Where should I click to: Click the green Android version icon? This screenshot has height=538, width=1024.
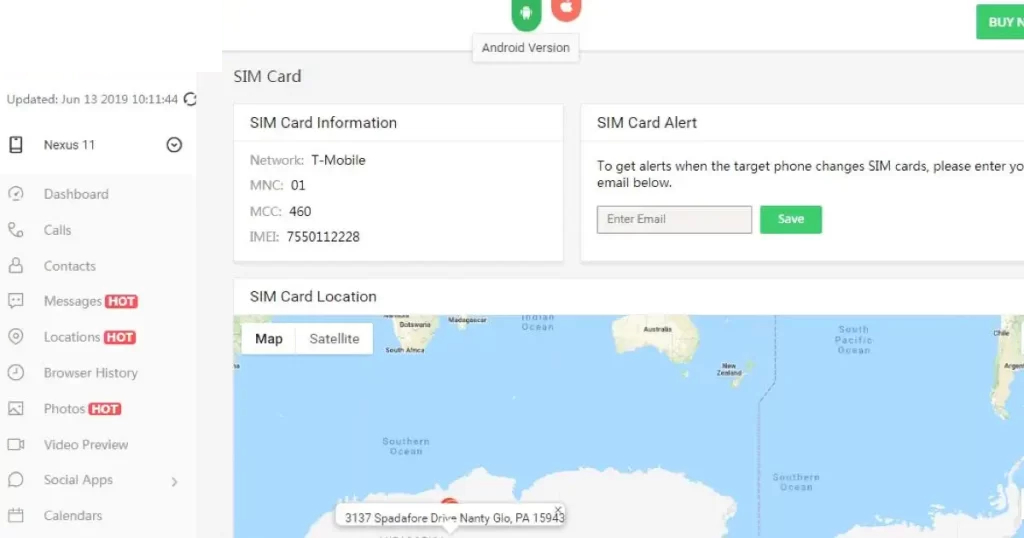[526, 13]
